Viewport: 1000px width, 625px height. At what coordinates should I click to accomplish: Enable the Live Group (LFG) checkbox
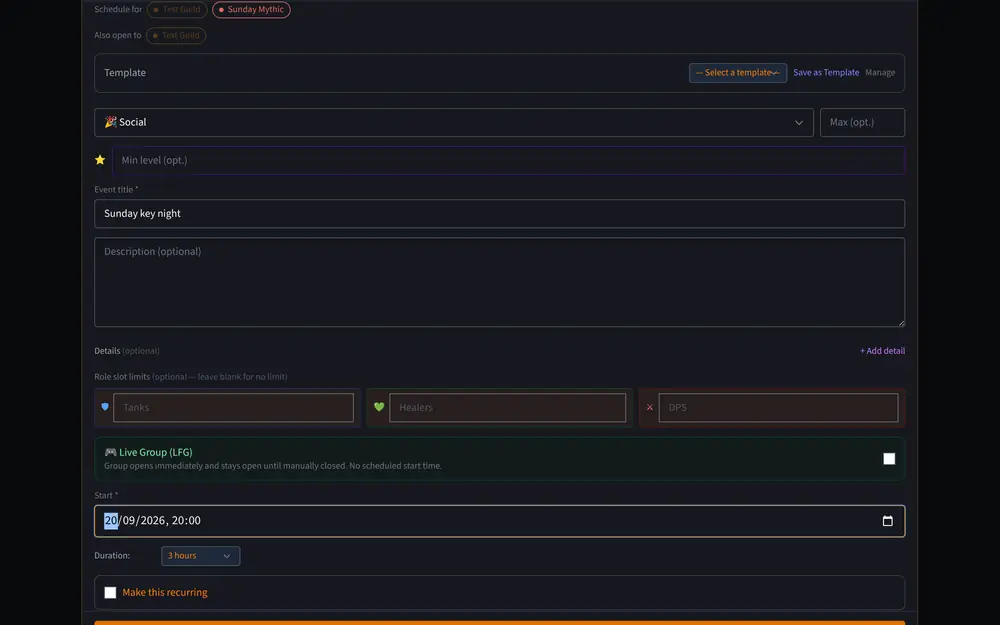click(x=889, y=459)
